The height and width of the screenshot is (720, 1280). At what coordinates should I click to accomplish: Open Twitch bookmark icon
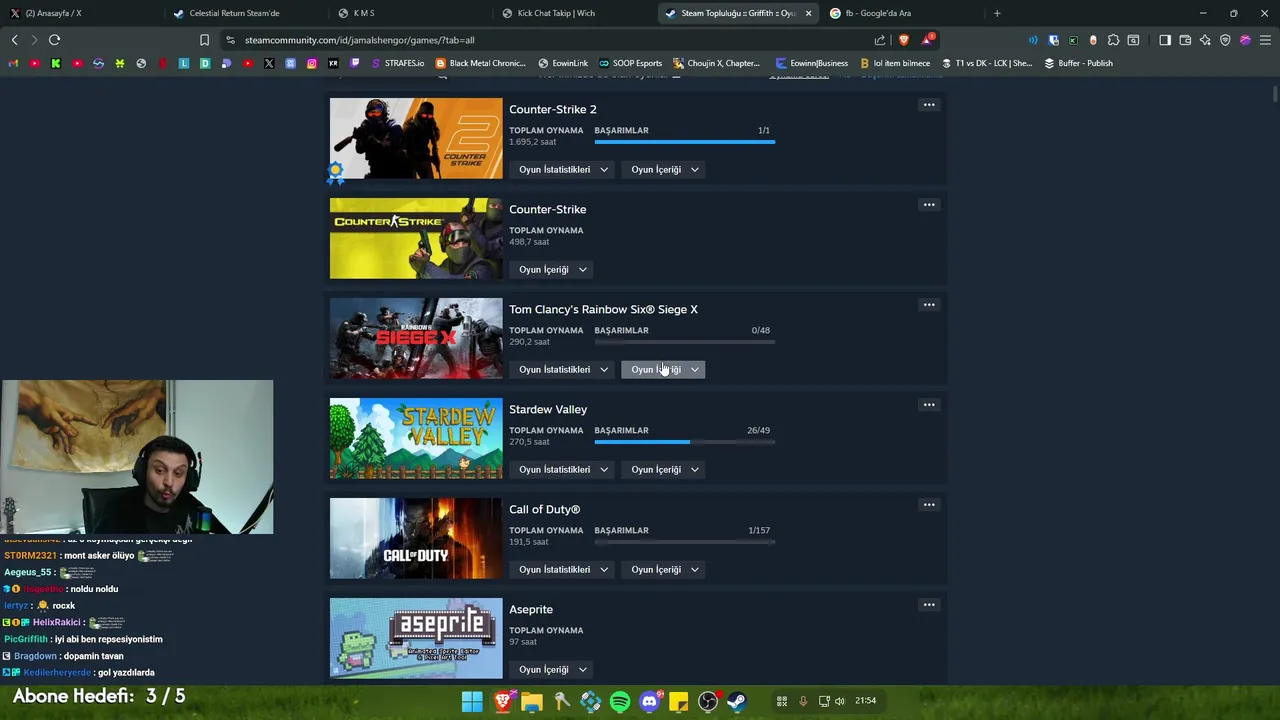click(354, 63)
